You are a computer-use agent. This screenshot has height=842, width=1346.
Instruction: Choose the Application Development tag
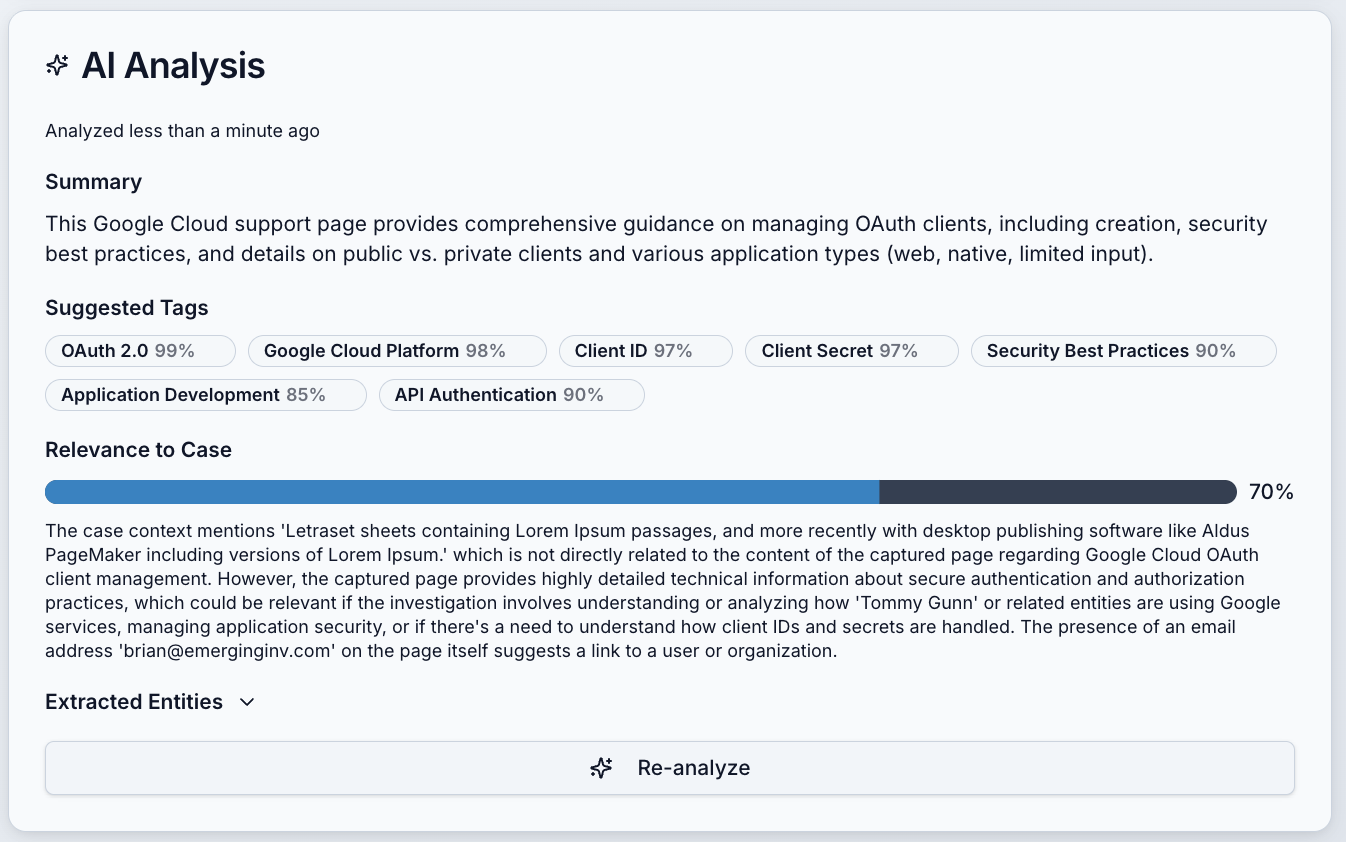pos(206,395)
